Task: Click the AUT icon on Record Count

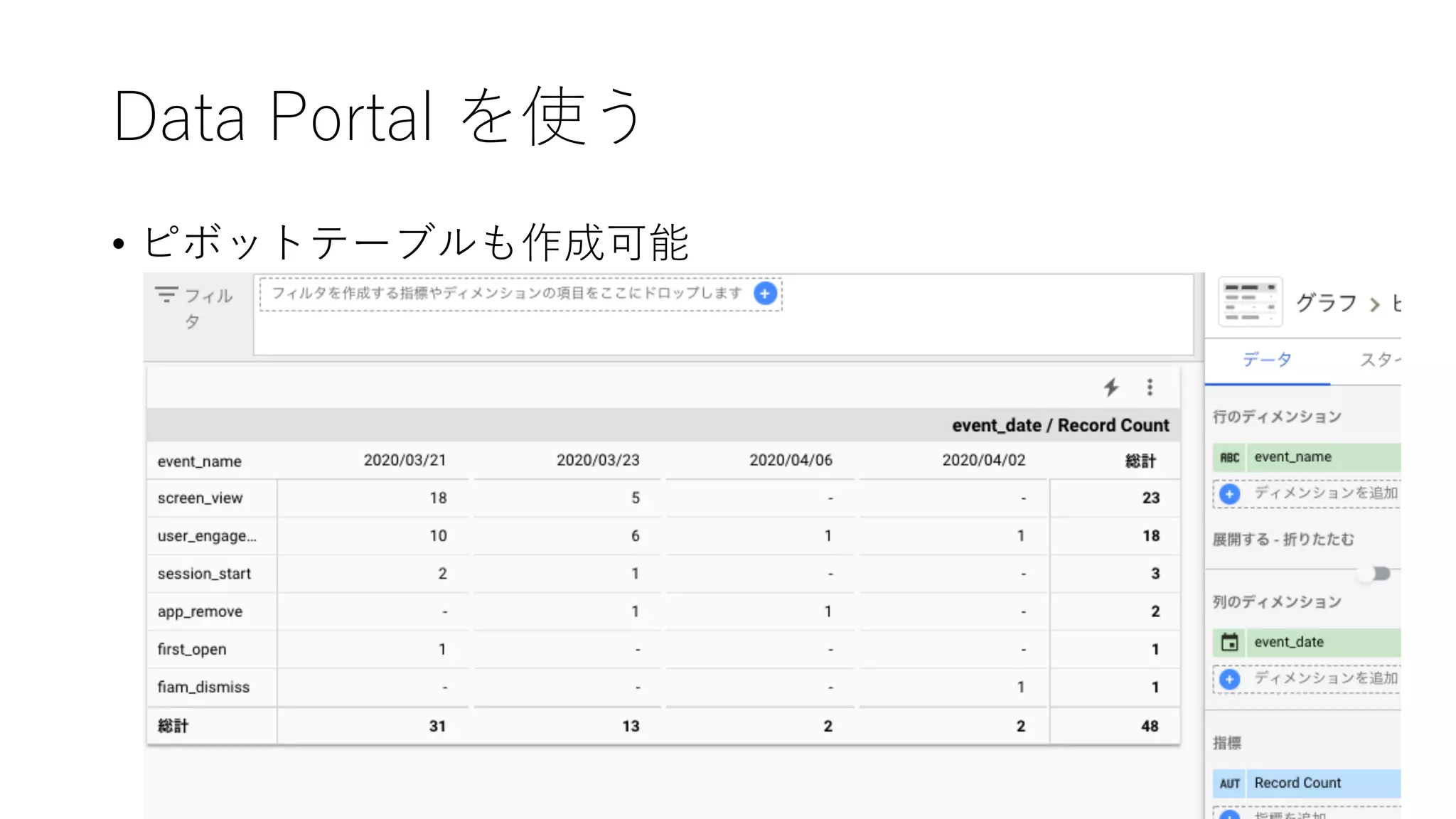Action: (x=1229, y=783)
